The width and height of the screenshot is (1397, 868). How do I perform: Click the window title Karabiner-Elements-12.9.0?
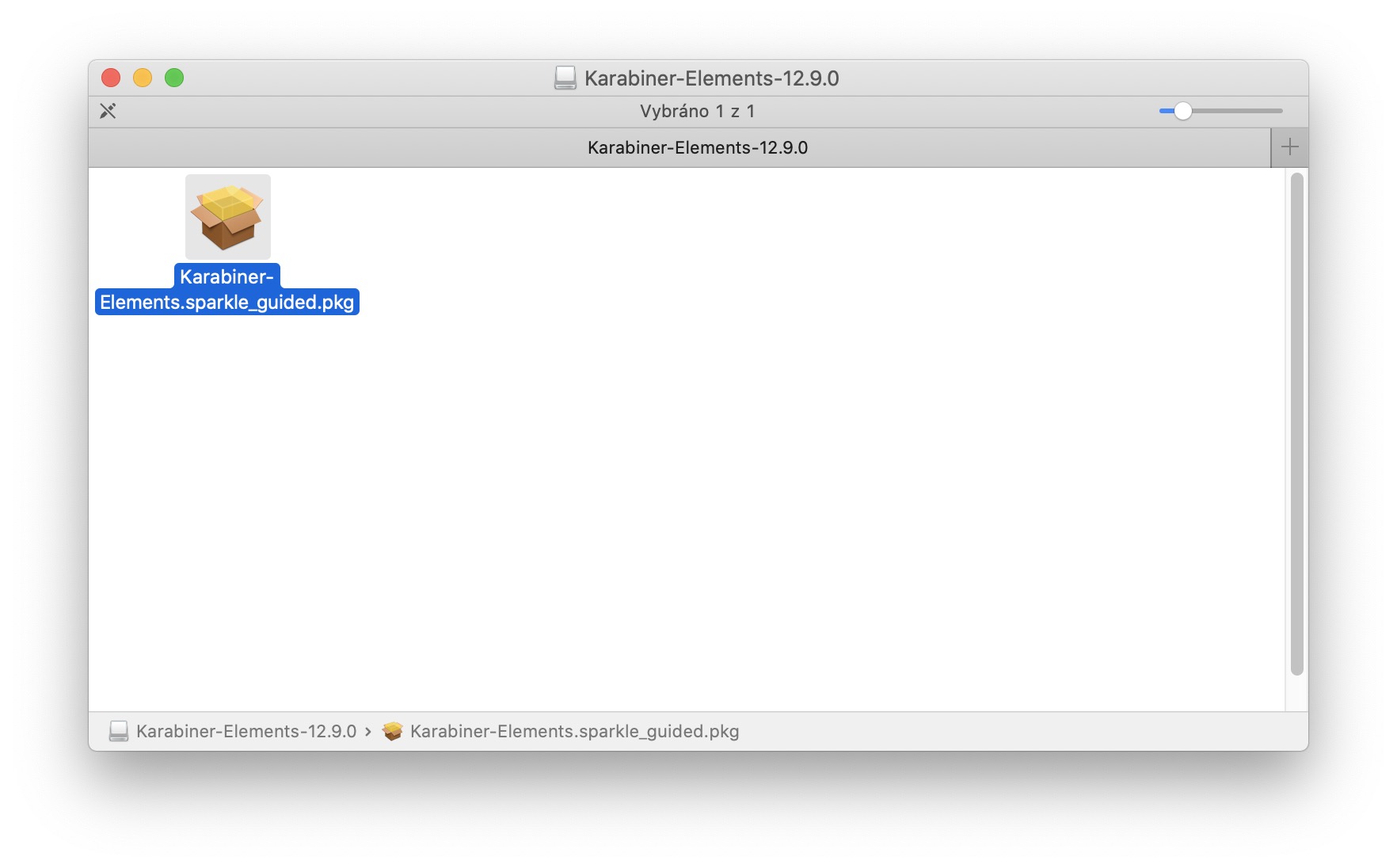coord(711,78)
